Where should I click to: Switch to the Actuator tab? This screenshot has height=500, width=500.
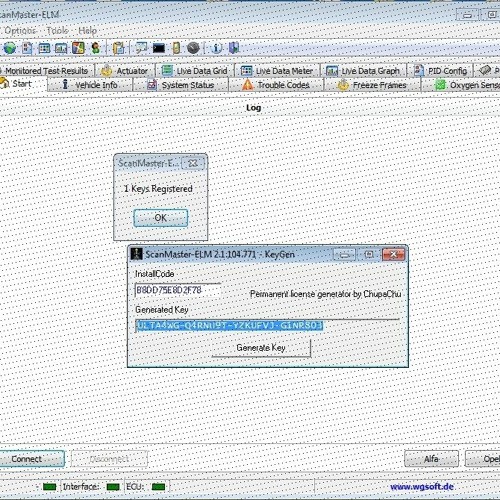pos(125,71)
